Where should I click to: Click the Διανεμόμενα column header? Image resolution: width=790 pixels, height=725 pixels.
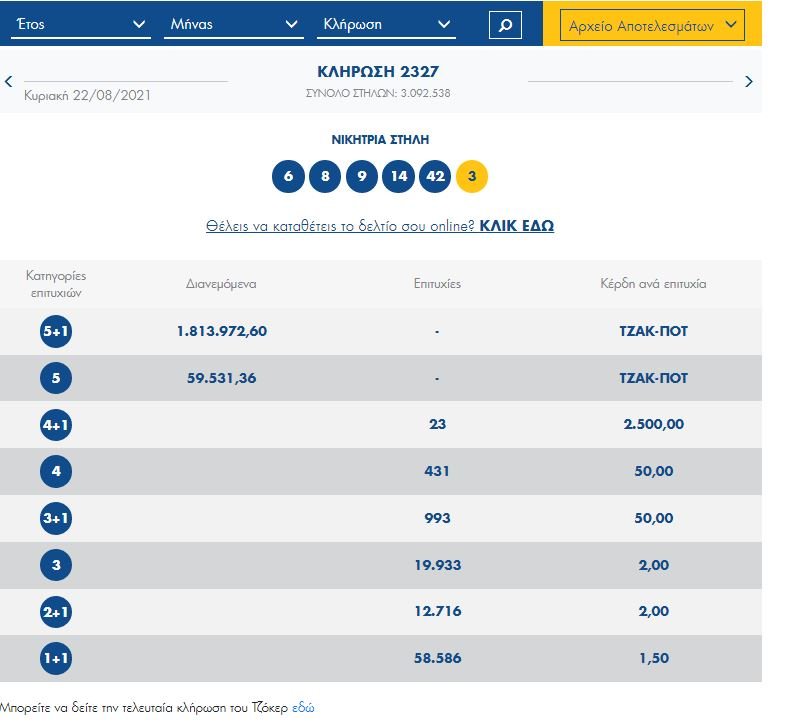pyautogui.click(x=221, y=284)
